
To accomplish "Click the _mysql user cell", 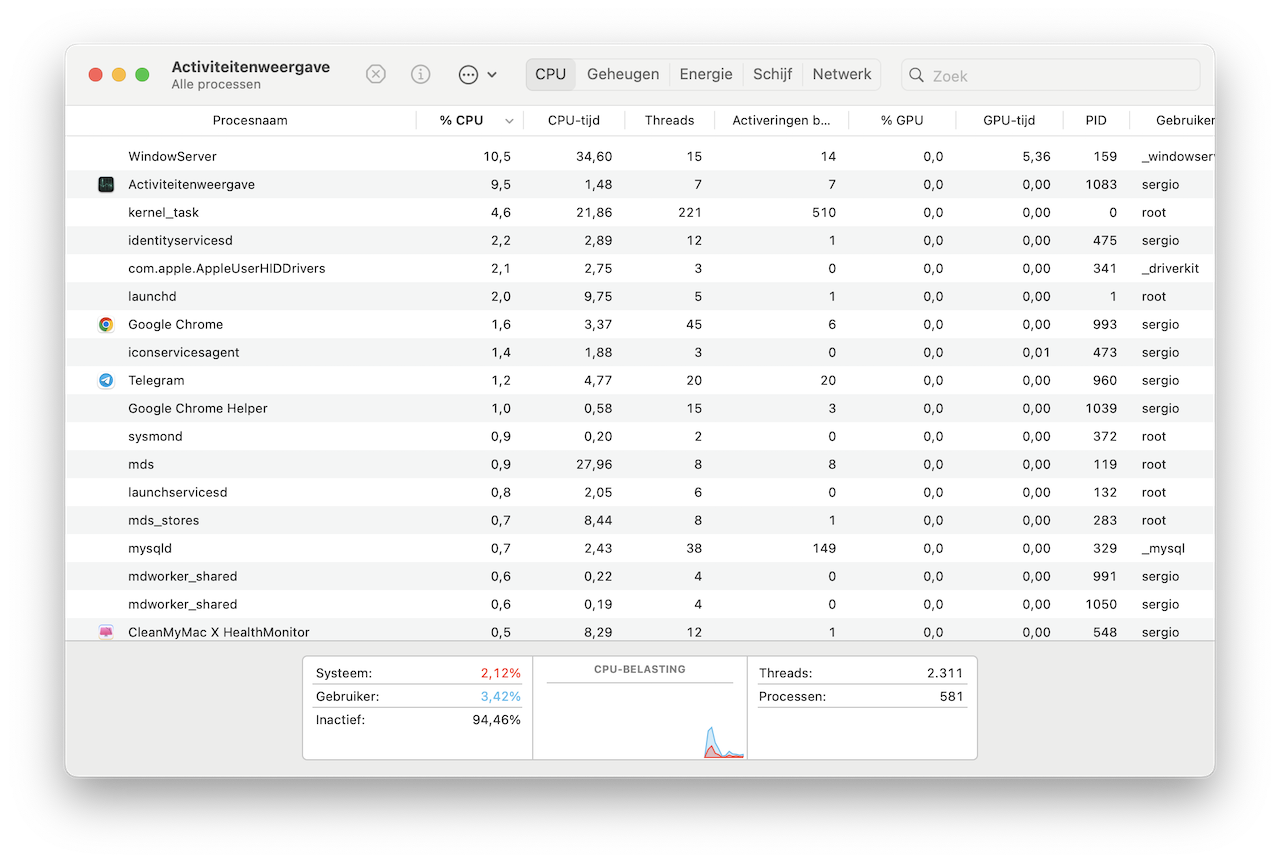I will click(1163, 548).
